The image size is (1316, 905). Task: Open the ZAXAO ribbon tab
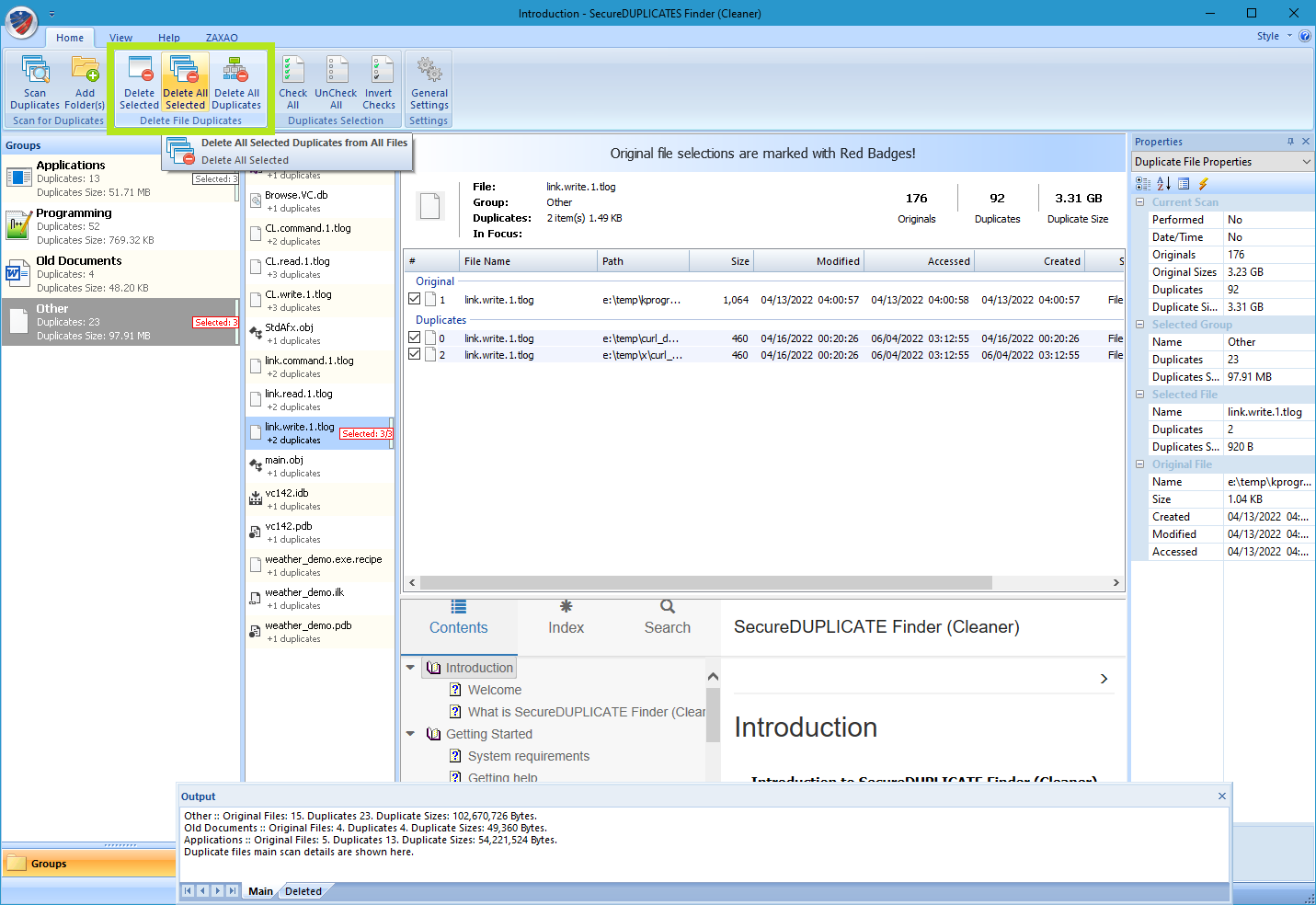(x=222, y=38)
